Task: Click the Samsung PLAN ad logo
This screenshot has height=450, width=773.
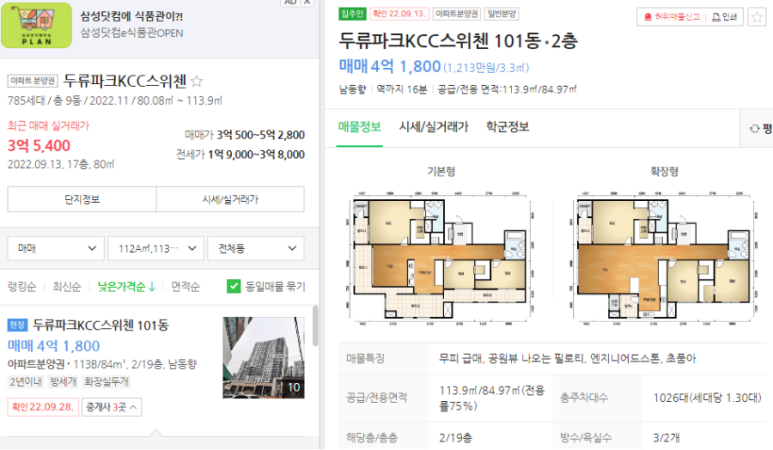Action: 36,25
